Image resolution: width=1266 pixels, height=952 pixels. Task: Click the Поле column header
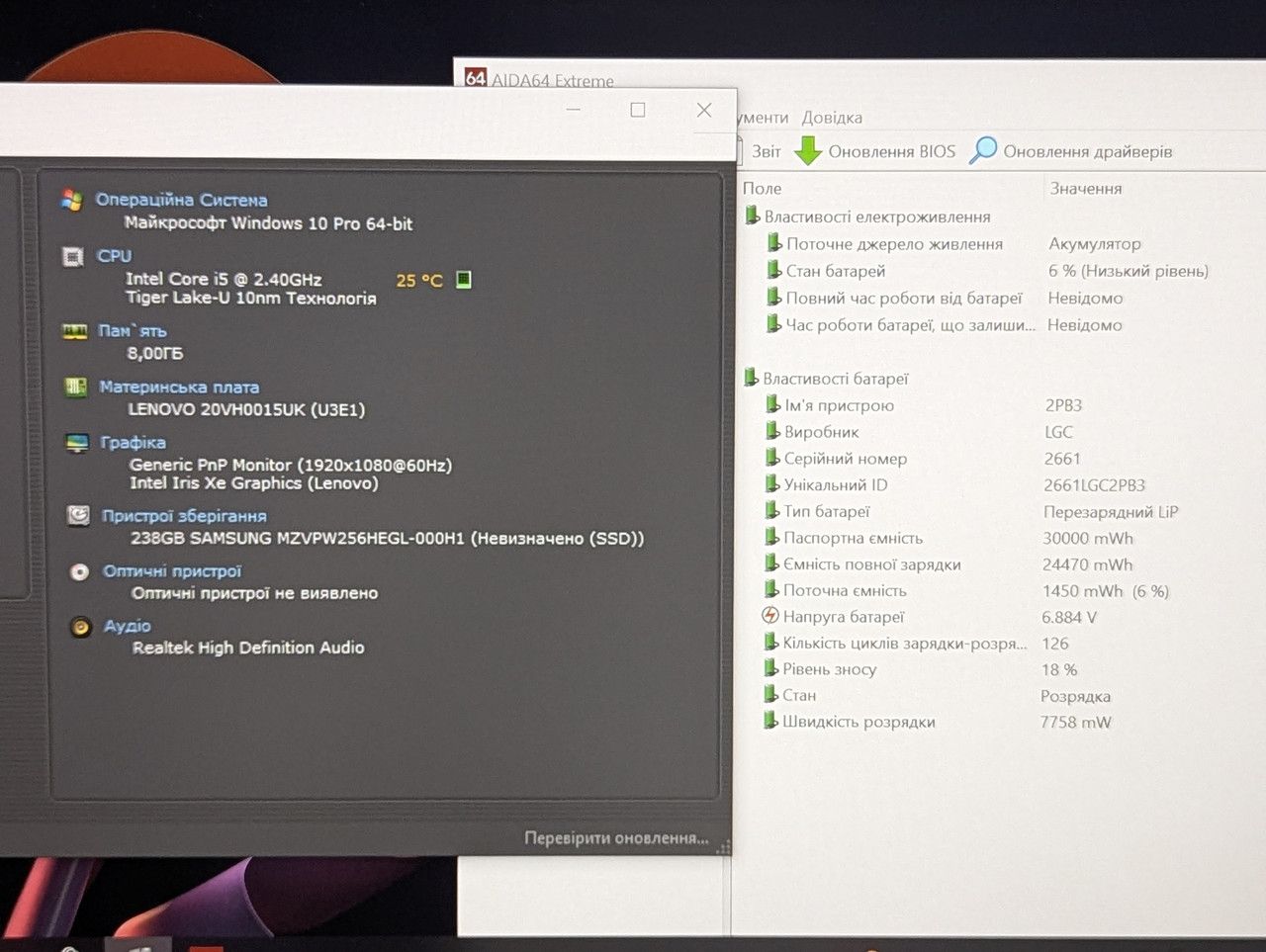click(762, 188)
